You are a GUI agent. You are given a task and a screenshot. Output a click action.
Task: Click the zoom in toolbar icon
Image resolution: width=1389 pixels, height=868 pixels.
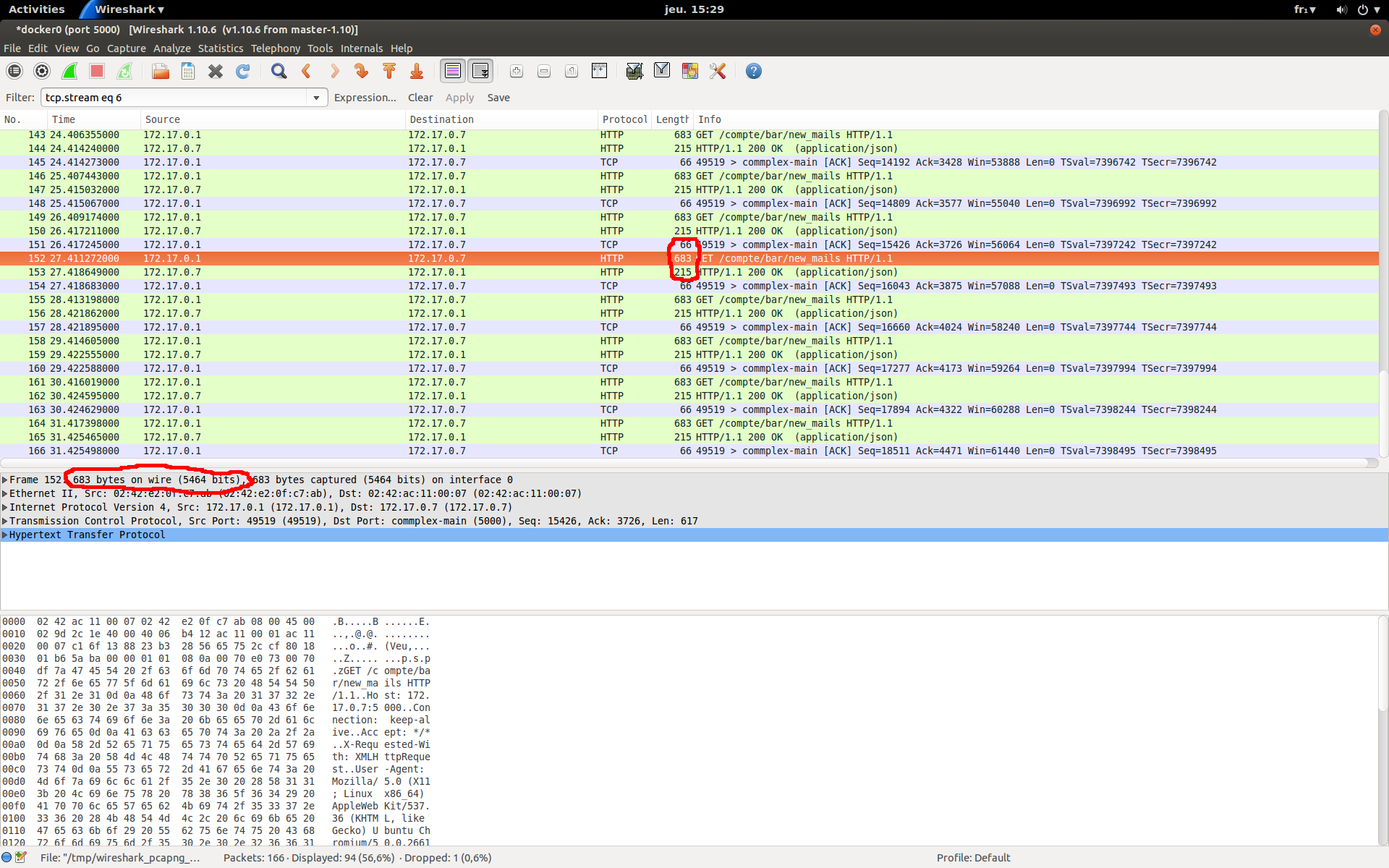(517, 71)
